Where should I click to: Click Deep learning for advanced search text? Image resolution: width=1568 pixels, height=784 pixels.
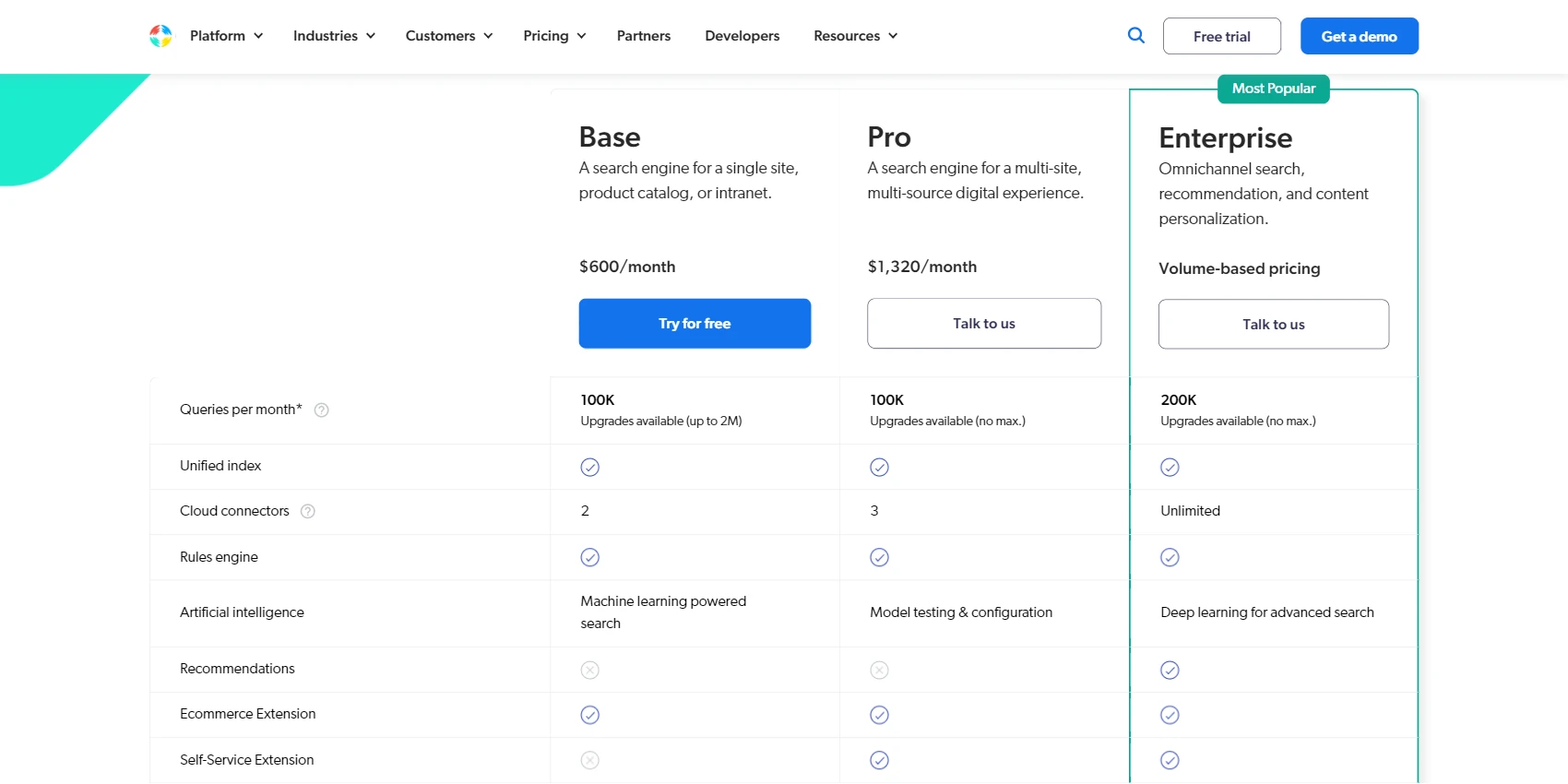1267,612
